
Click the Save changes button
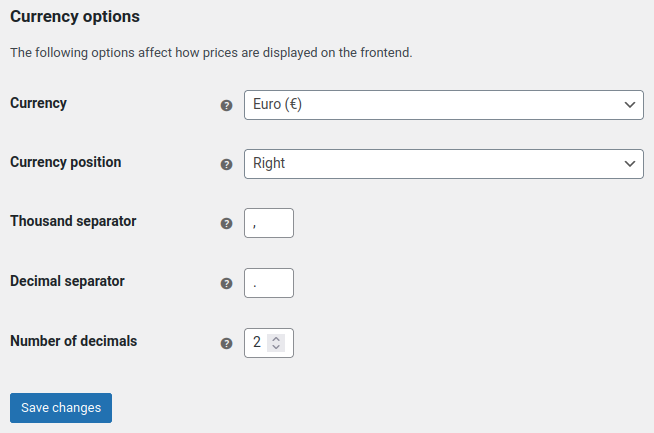click(61, 408)
